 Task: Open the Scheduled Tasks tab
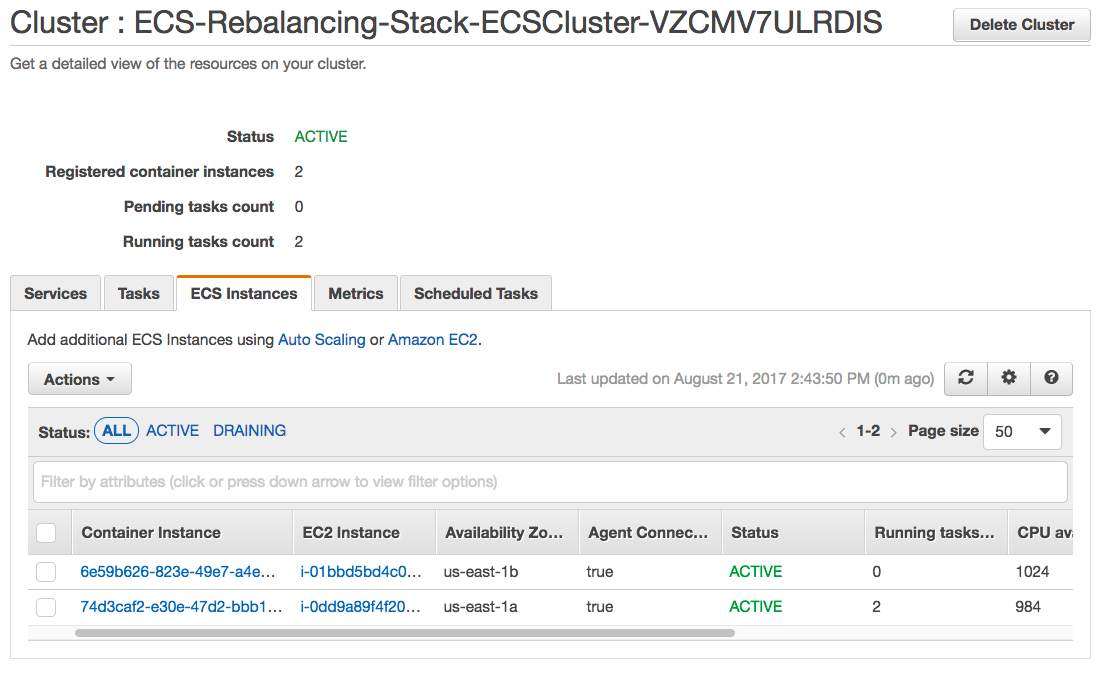tap(476, 294)
